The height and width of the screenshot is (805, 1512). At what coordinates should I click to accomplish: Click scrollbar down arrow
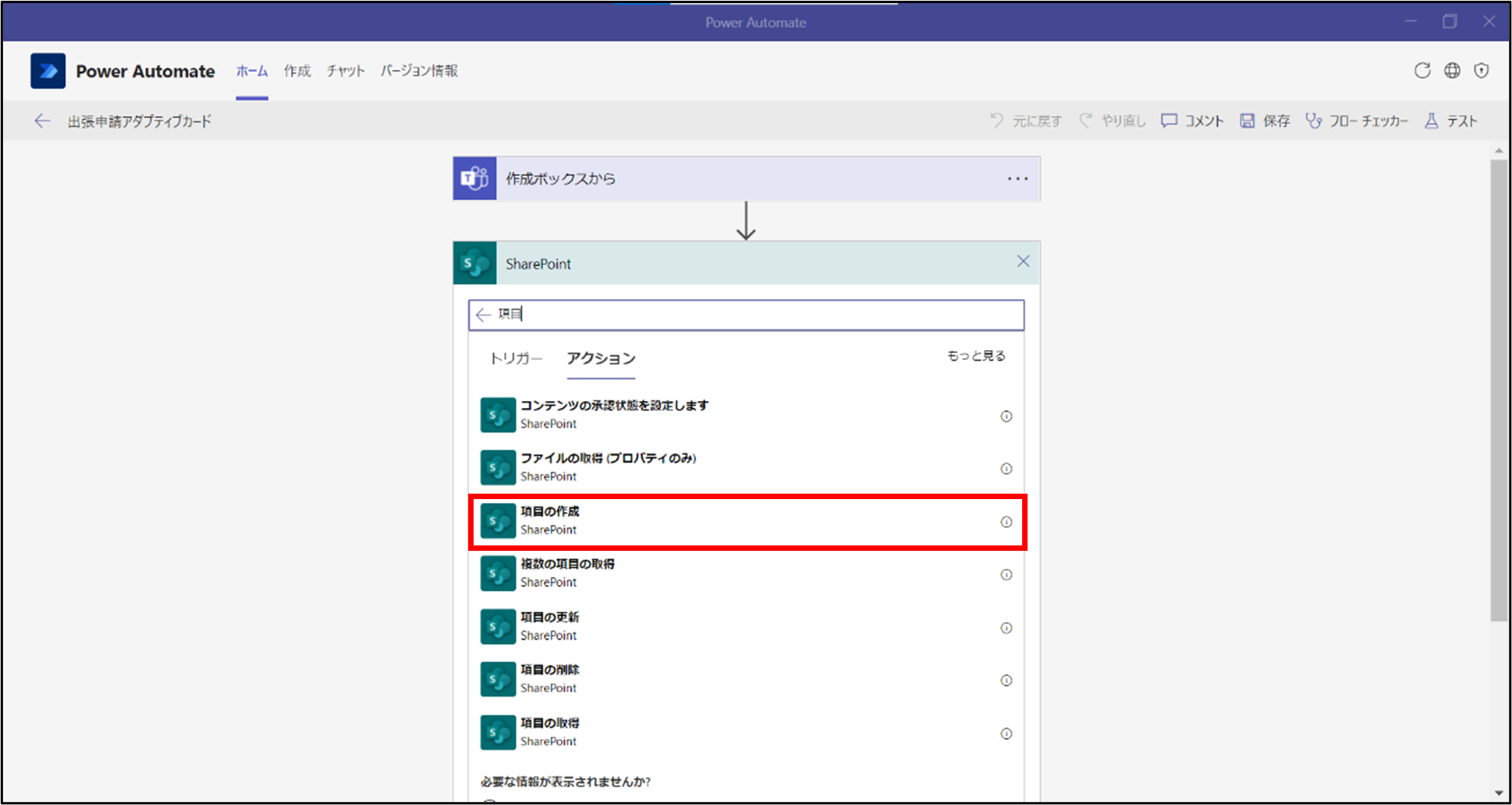[1499, 793]
